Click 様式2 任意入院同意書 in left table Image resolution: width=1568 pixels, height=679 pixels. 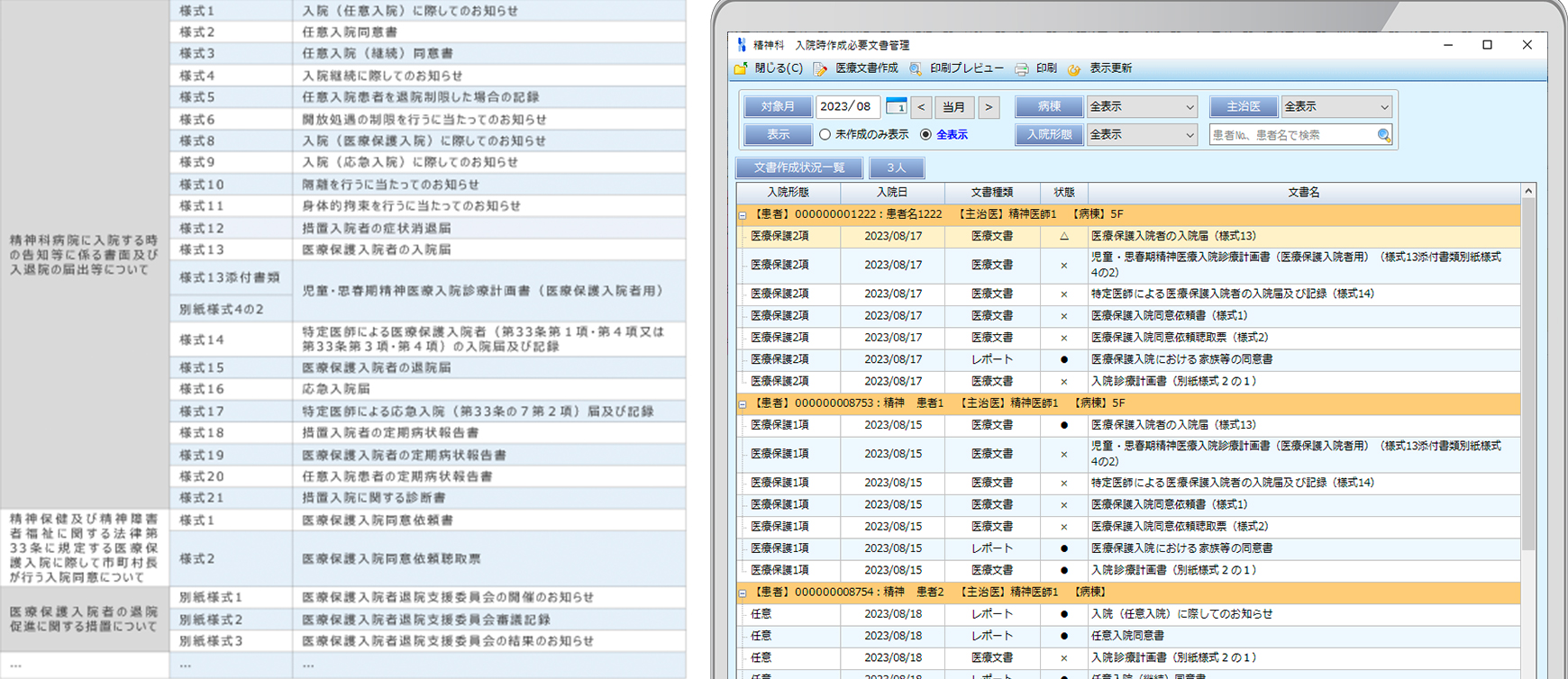pos(428,32)
